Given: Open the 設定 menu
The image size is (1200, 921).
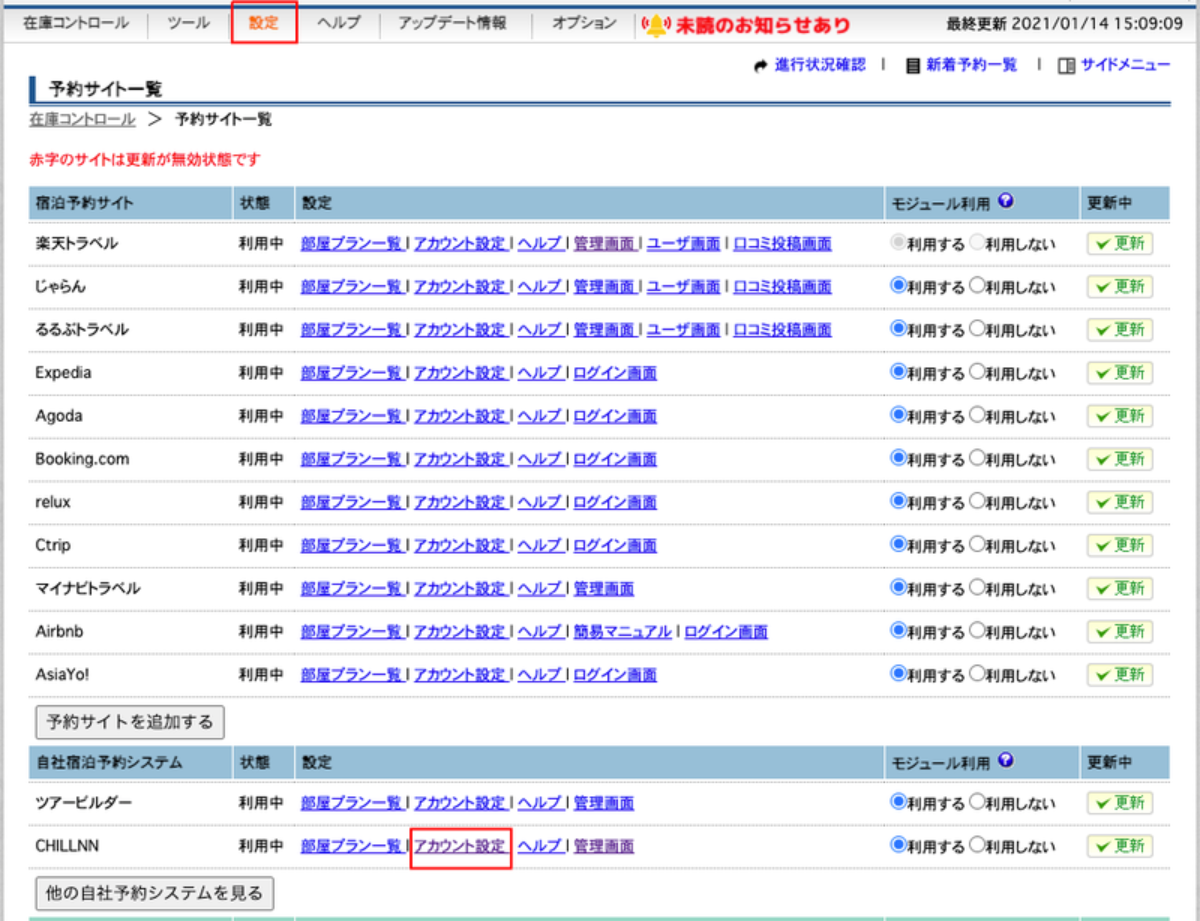Looking at the screenshot, I should [x=264, y=23].
